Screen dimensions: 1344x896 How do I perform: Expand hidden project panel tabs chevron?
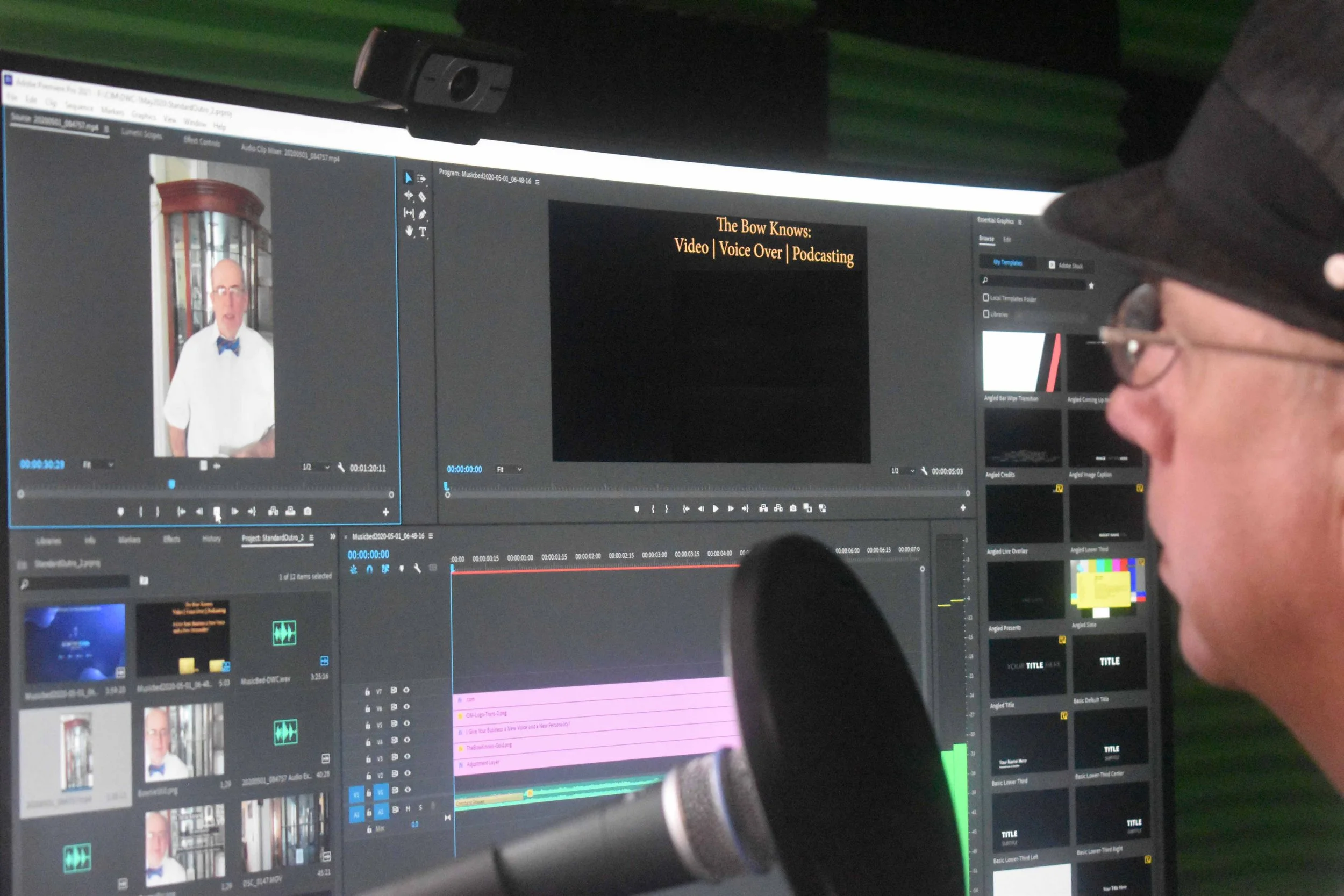(333, 536)
